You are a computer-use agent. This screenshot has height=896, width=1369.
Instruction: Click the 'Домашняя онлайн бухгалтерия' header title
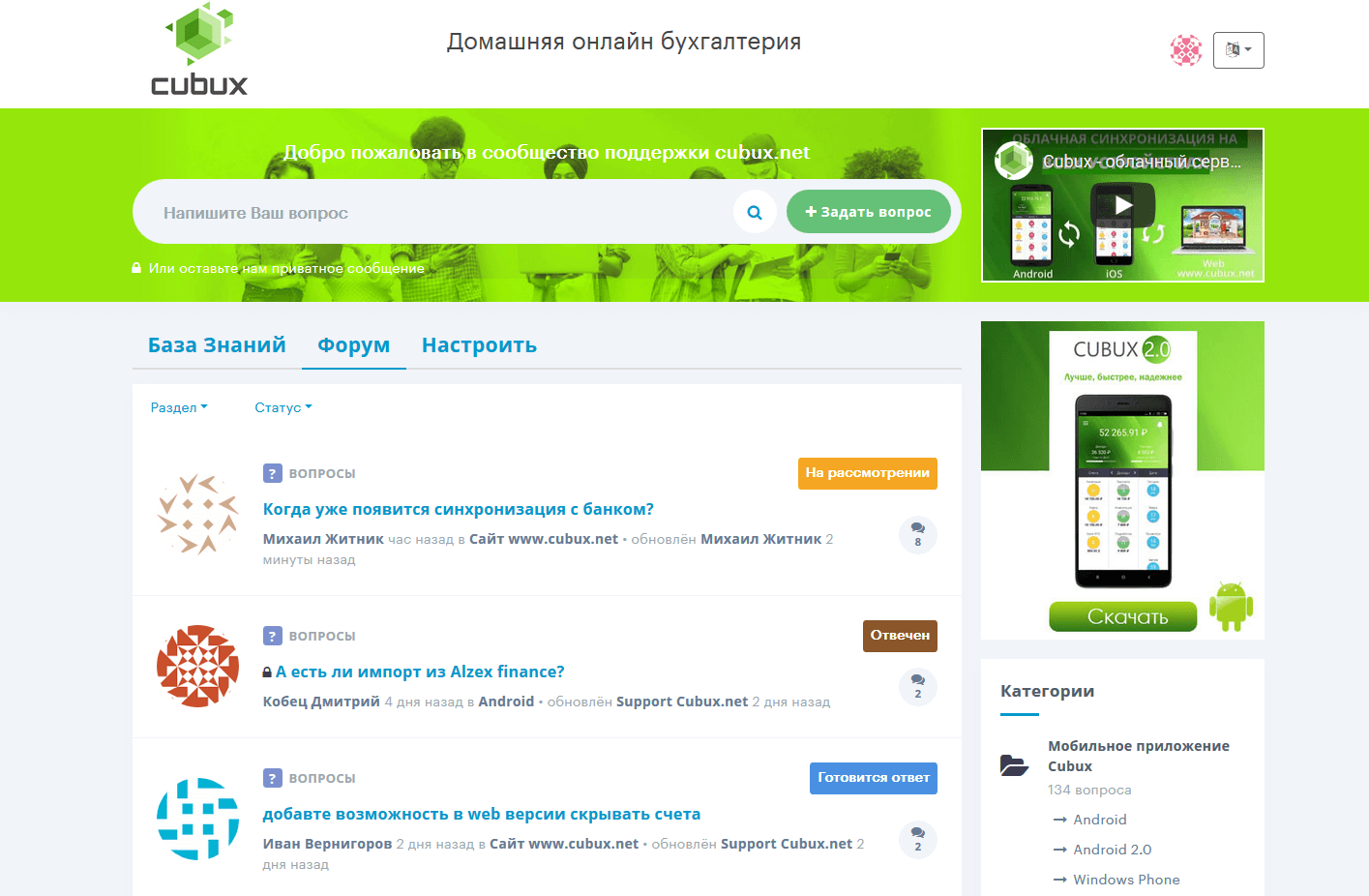point(624,42)
